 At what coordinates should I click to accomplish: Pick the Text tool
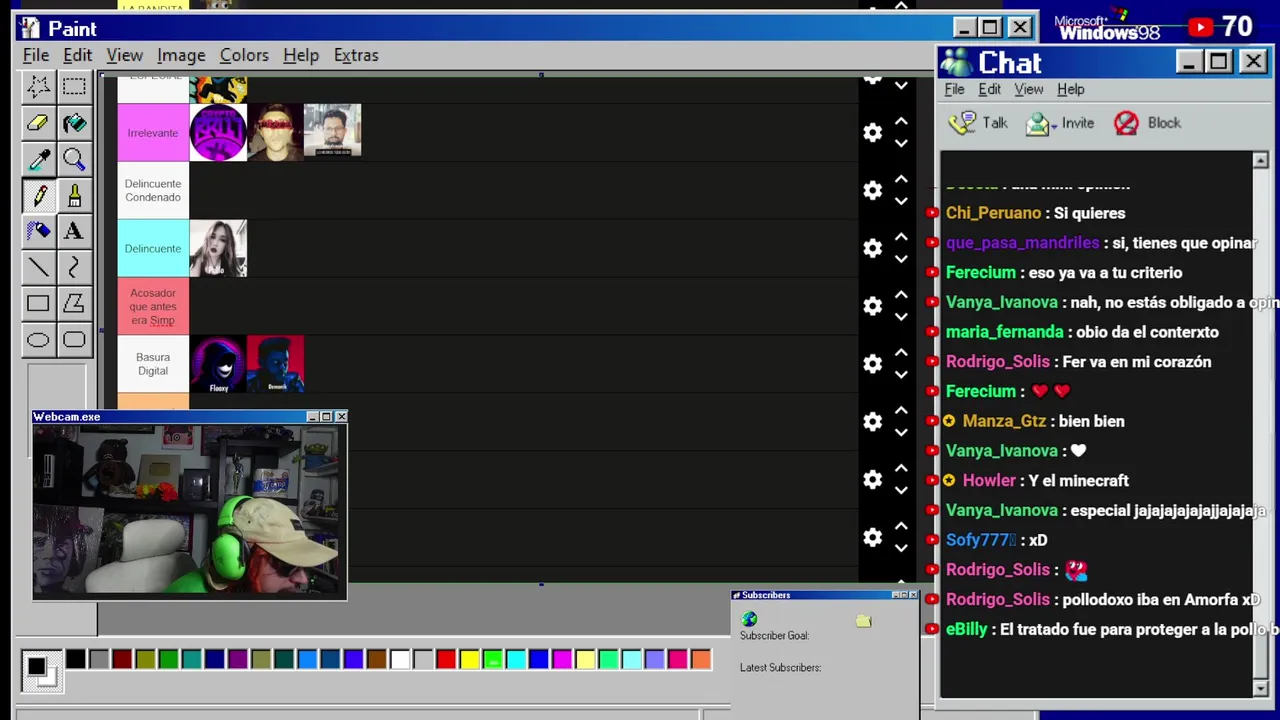[x=74, y=231]
